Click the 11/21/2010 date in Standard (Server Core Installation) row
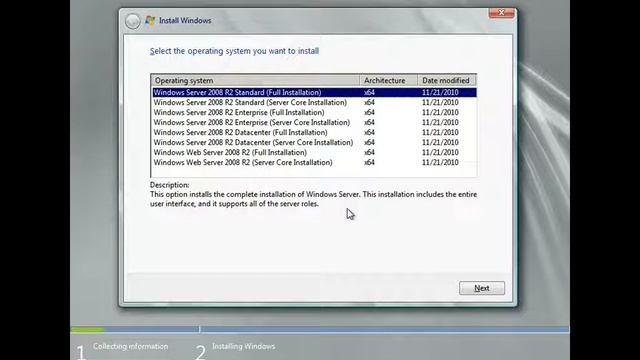 [x=440, y=102]
